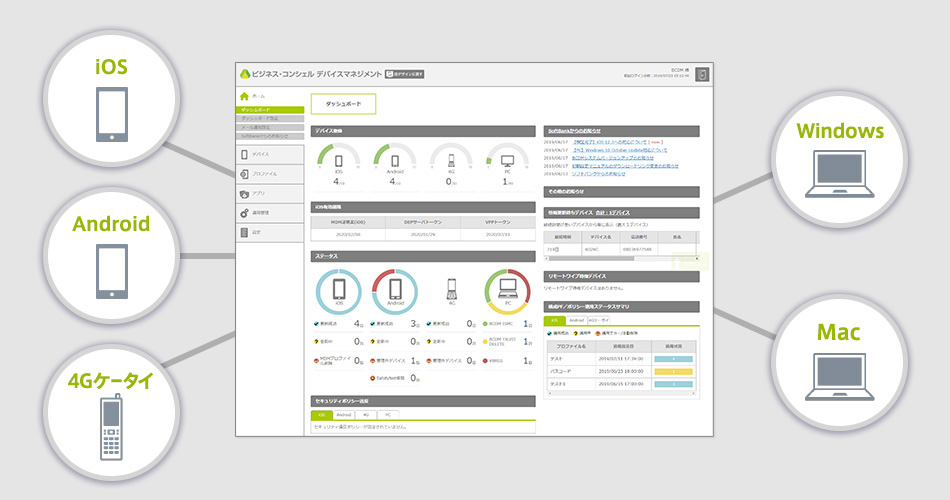Select 4Gケータイ tab in policy status summary
The height and width of the screenshot is (500, 950).
pyautogui.click(x=599, y=321)
